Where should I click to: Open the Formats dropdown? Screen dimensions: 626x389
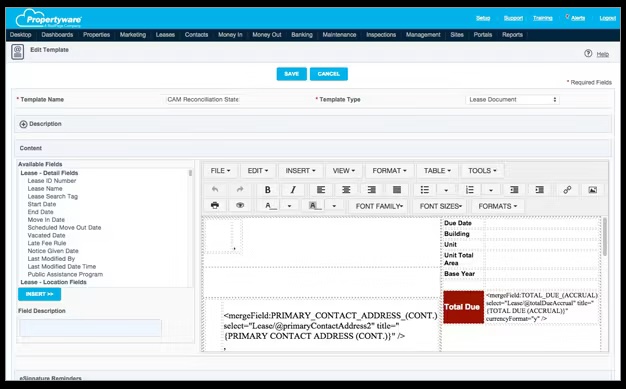498,206
